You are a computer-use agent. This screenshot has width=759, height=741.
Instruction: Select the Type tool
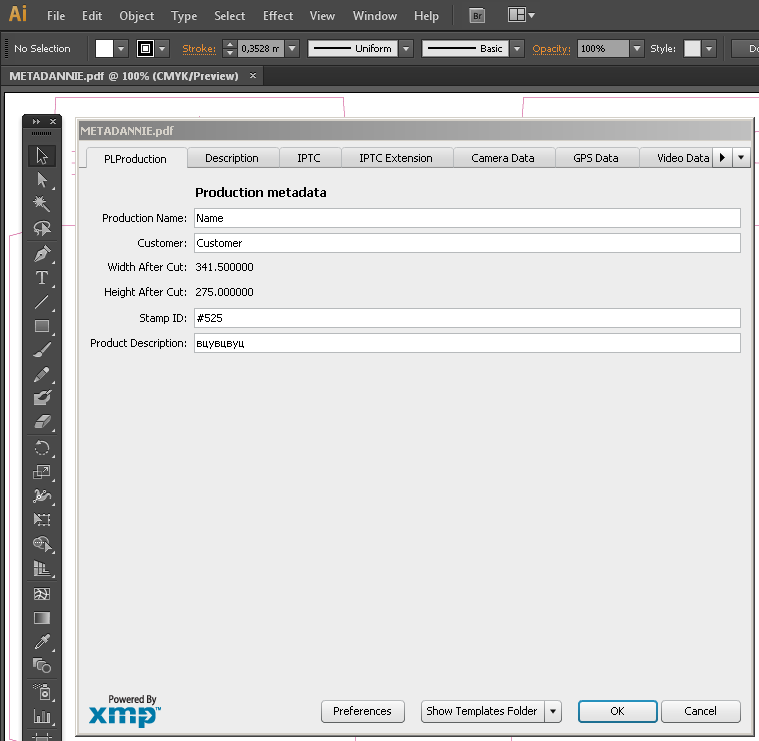(x=42, y=278)
